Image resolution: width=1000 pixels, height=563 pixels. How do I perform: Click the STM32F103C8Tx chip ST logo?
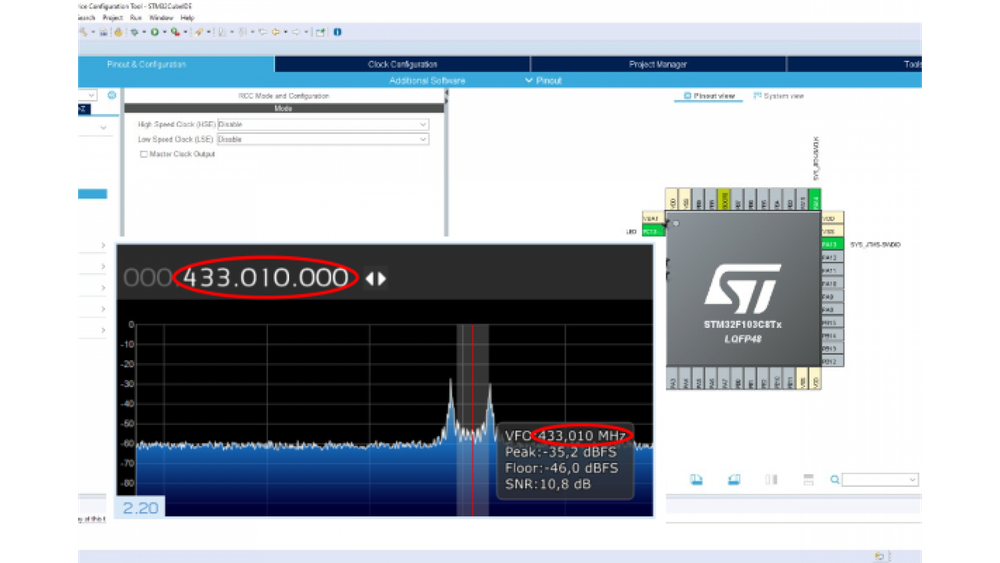click(x=741, y=290)
